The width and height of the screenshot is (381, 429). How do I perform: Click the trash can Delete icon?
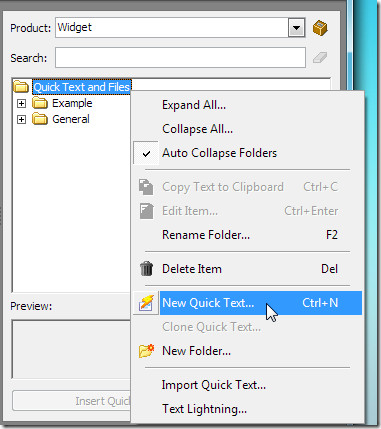(146, 269)
